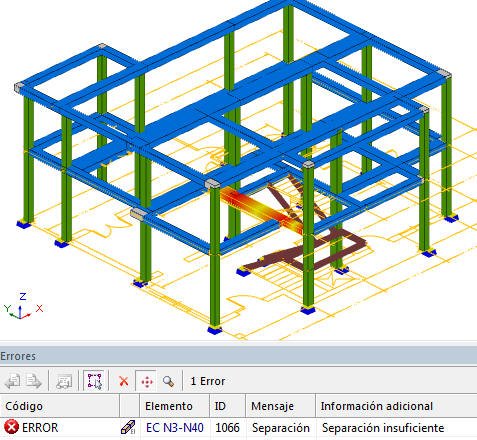Image resolution: width=477 pixels, height=440 pixels.
Task: Click the red ERROR status icon
Action: tap(11, 427)
